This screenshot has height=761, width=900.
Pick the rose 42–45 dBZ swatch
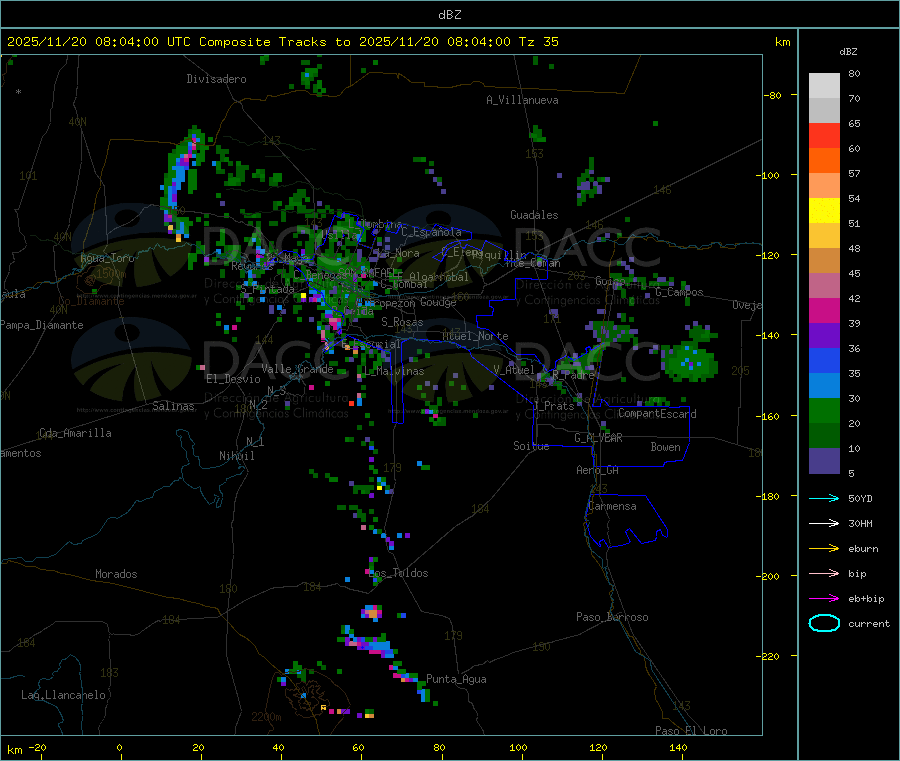(824, 286)
